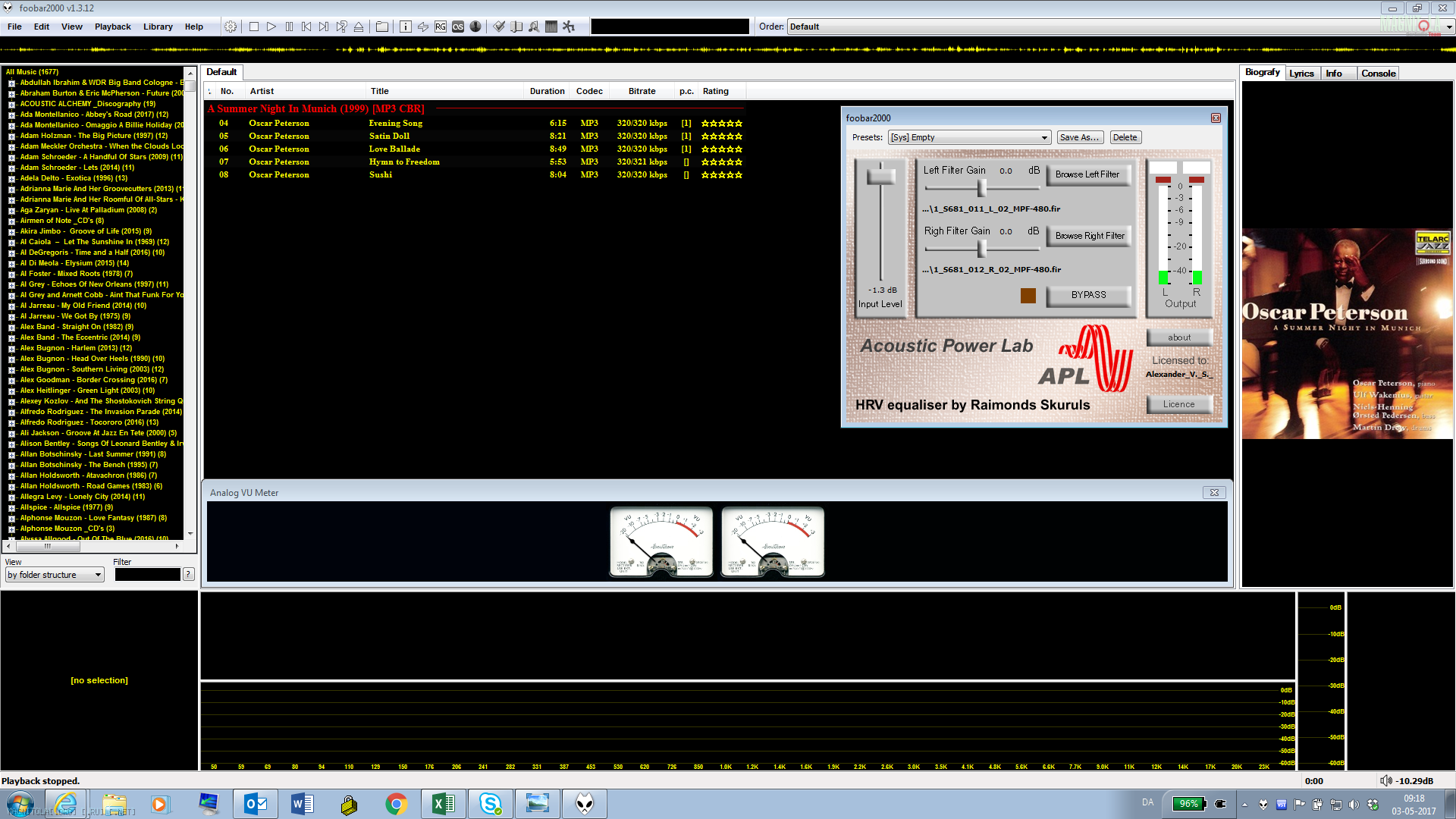Click the Browse Left Filter button
The width and height of the screenshot is (1456, 819).
click(x=1087, y=174)
